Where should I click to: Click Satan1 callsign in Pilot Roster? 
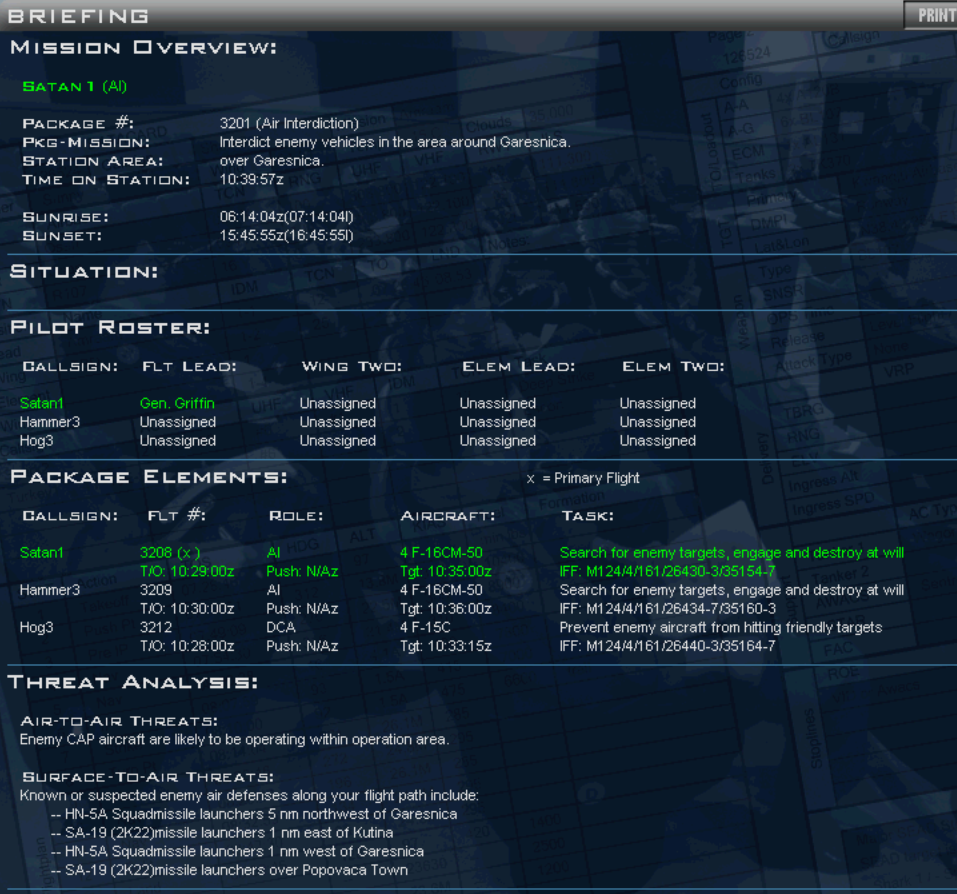tap(40, 404)
